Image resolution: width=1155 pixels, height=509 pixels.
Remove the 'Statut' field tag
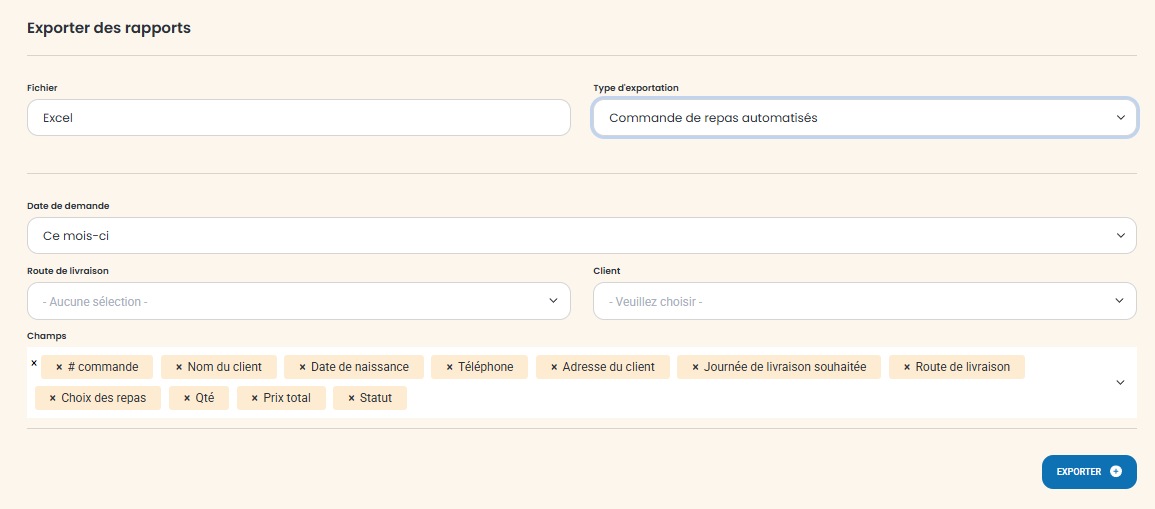click(351, 398)
